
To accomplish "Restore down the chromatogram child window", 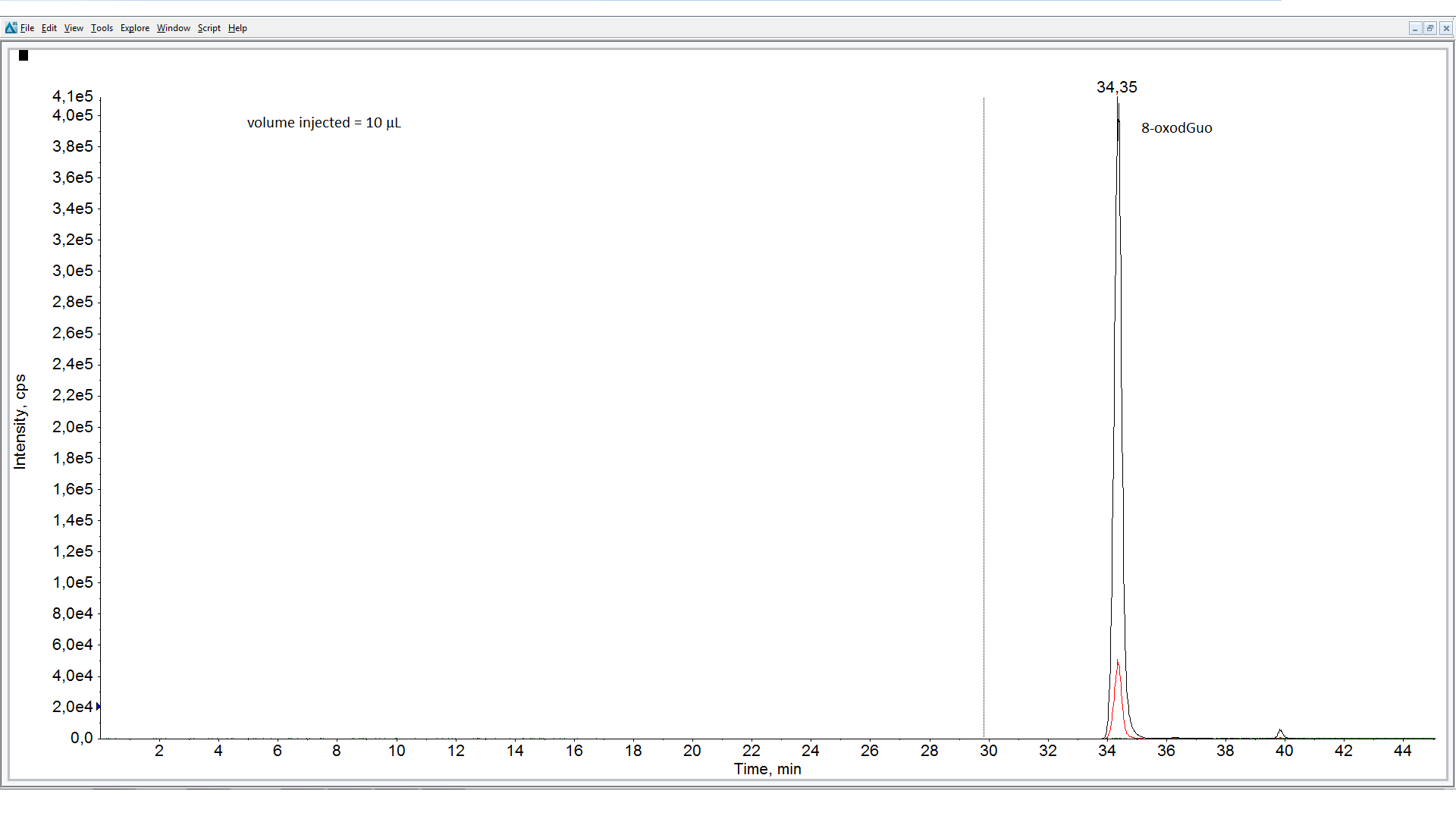I will coord(1430,28).
